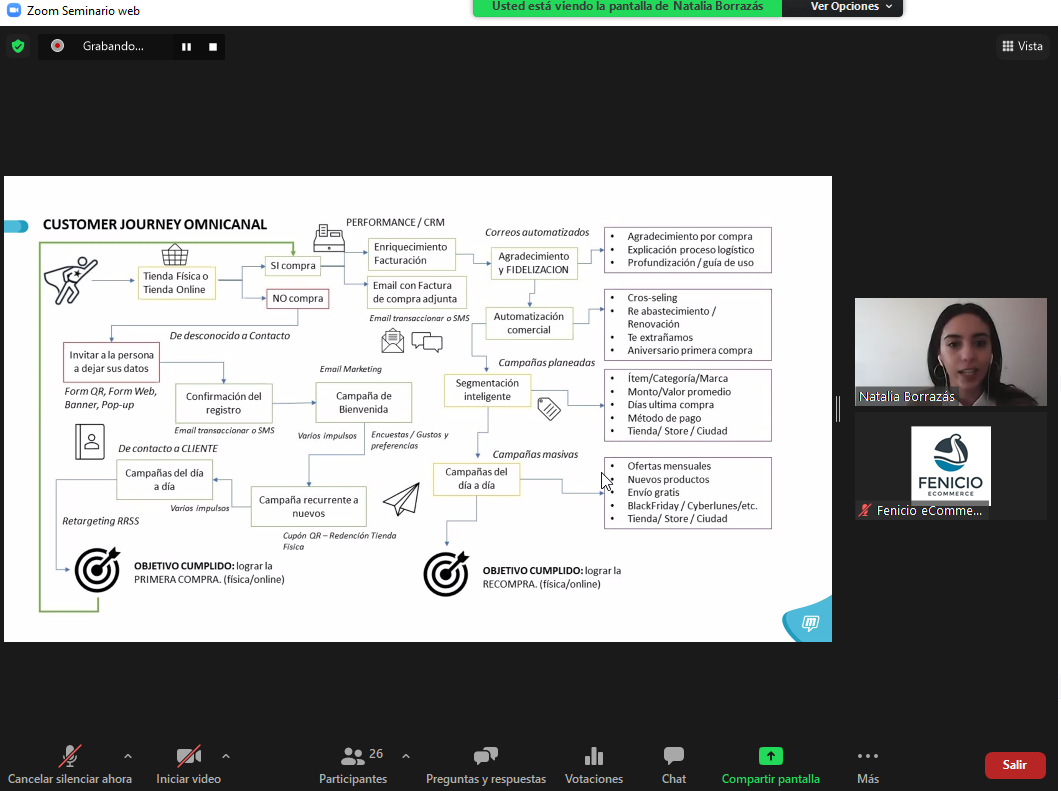Open the Vista layout options
The height and width of the screenshot is (791, 1061).
pyautogui.click(x=1022, y=46)
